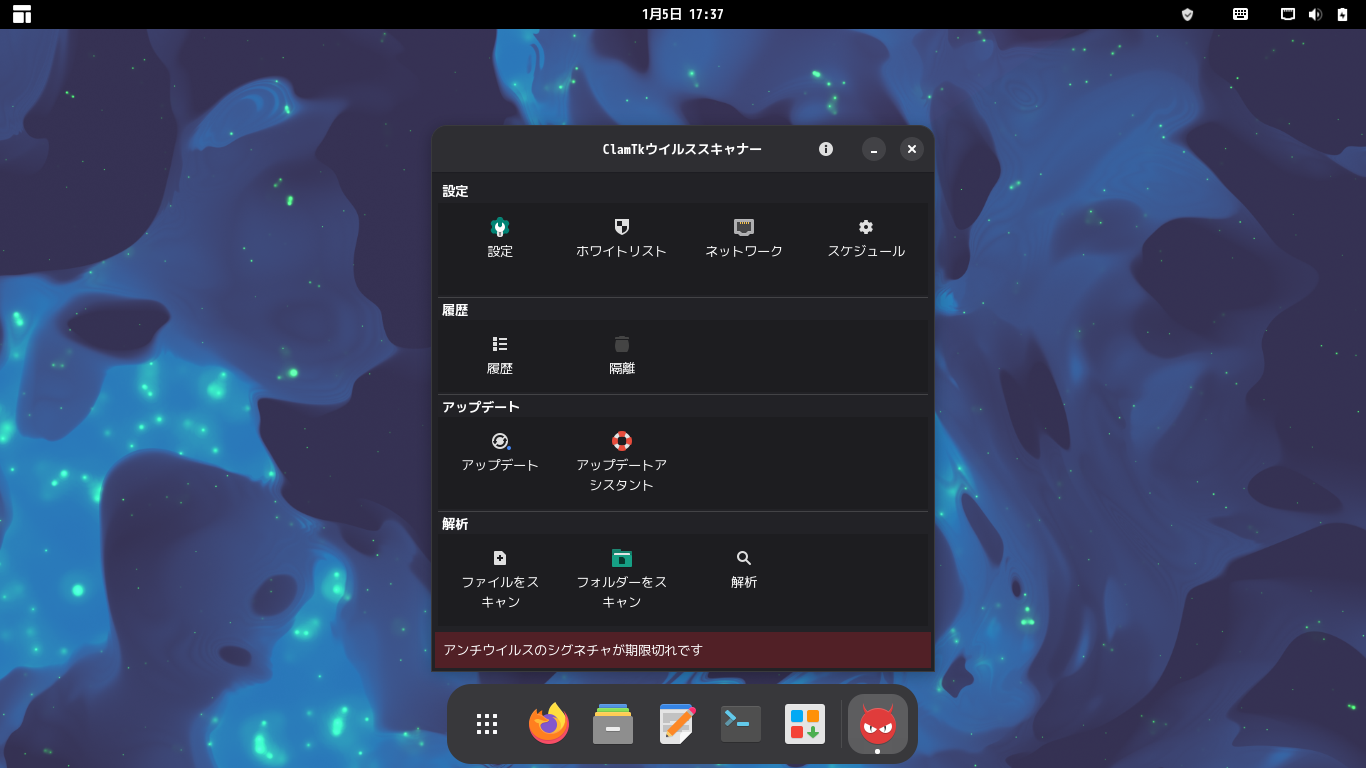Open the volume indicator in the top bar

pyautogui.click(x=1315, y=14)
